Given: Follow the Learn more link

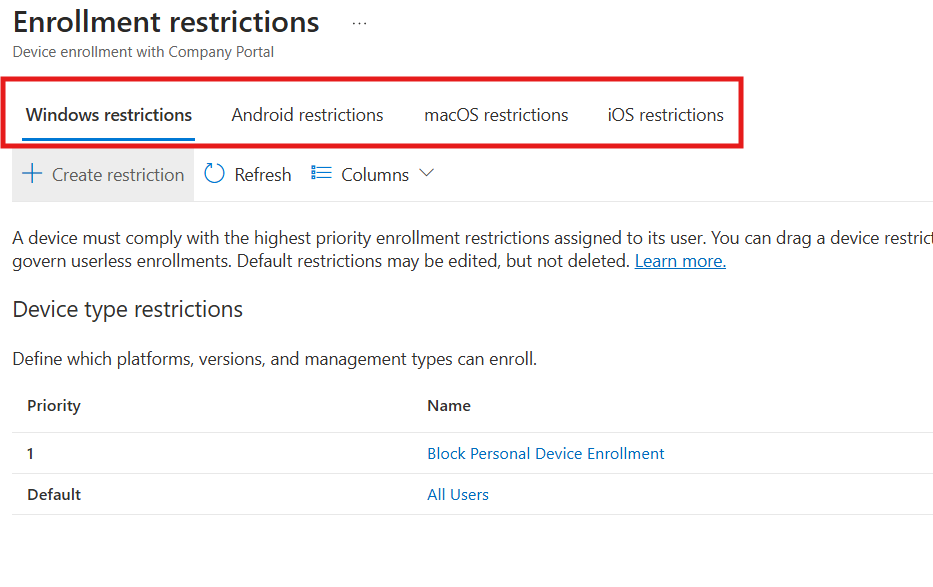Looking at the screenshot, I should click(x=680, y=261).
